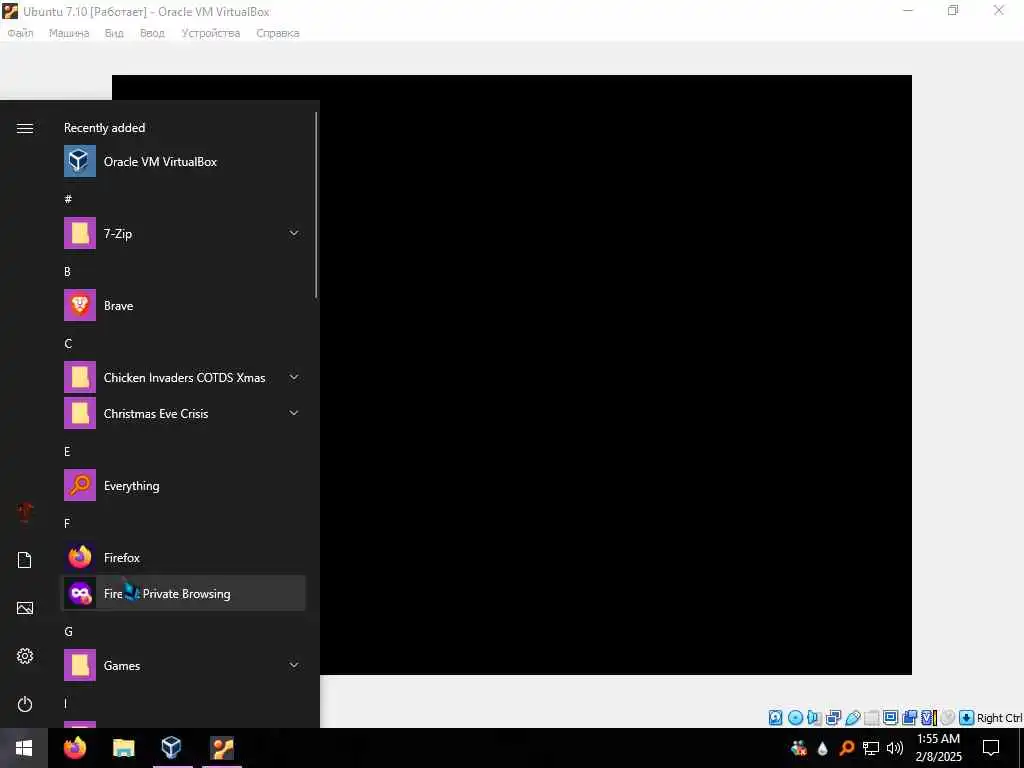Open File Explorer from the taskbar

pyautogui.click(x=123, y=747)
